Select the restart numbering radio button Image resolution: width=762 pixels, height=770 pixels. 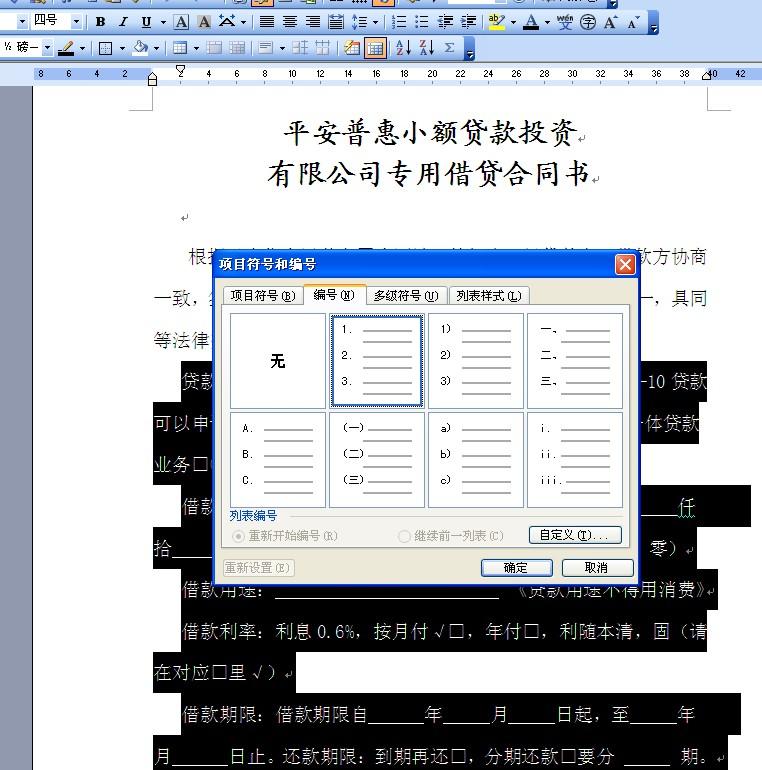tap(239, 536)
